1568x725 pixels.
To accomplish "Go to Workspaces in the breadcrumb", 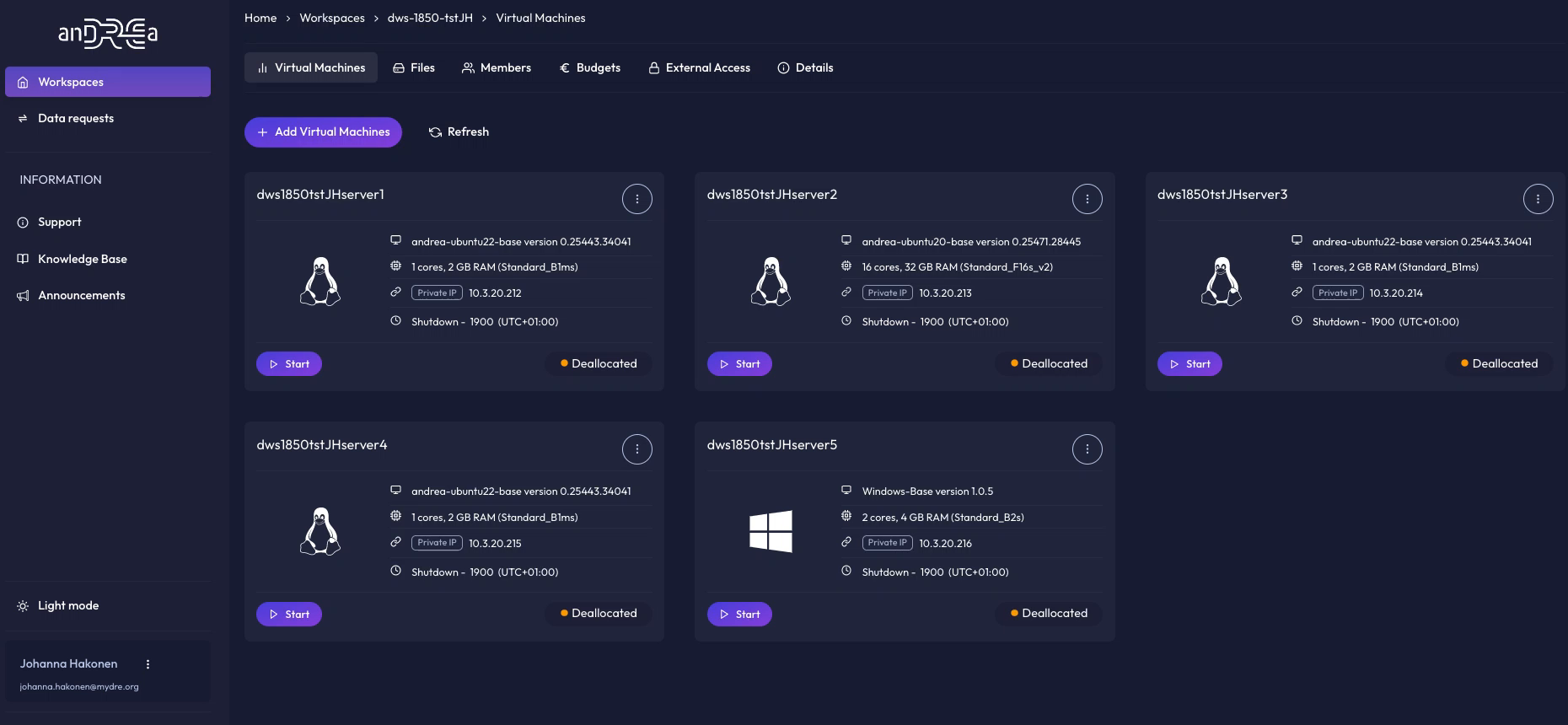I will click(x=332, y=18).
